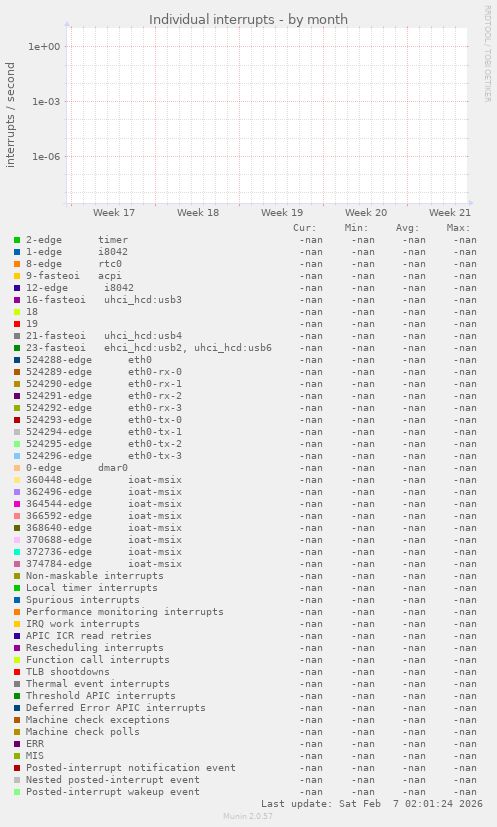Click the 524288-edge eth0 legend label
The height and width of the screenshot is (827, 497).
(x=89, y=360)
